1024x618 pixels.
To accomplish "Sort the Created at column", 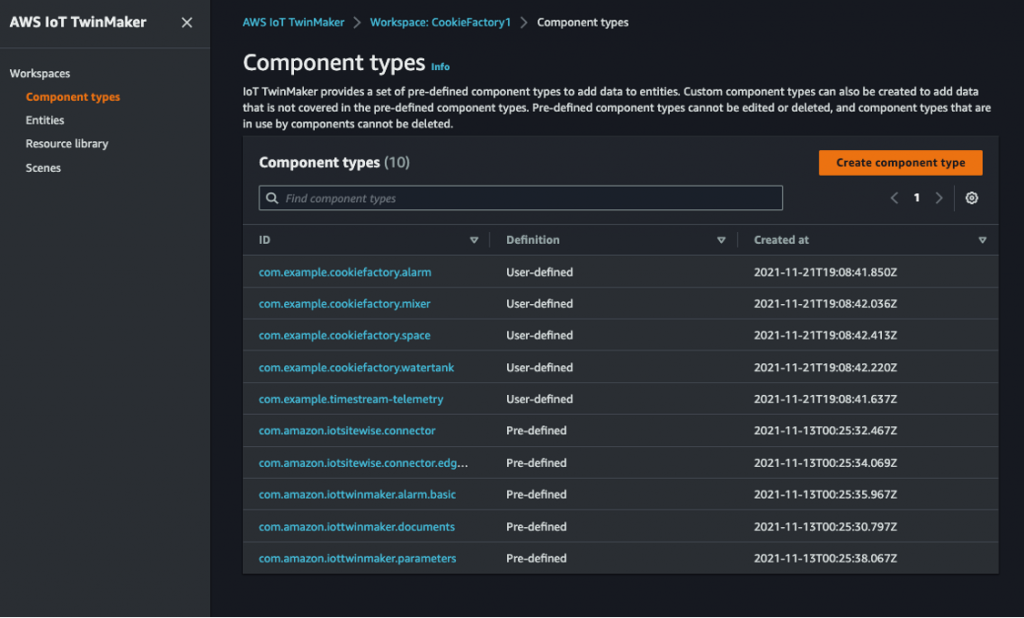I will click(982, 240).
